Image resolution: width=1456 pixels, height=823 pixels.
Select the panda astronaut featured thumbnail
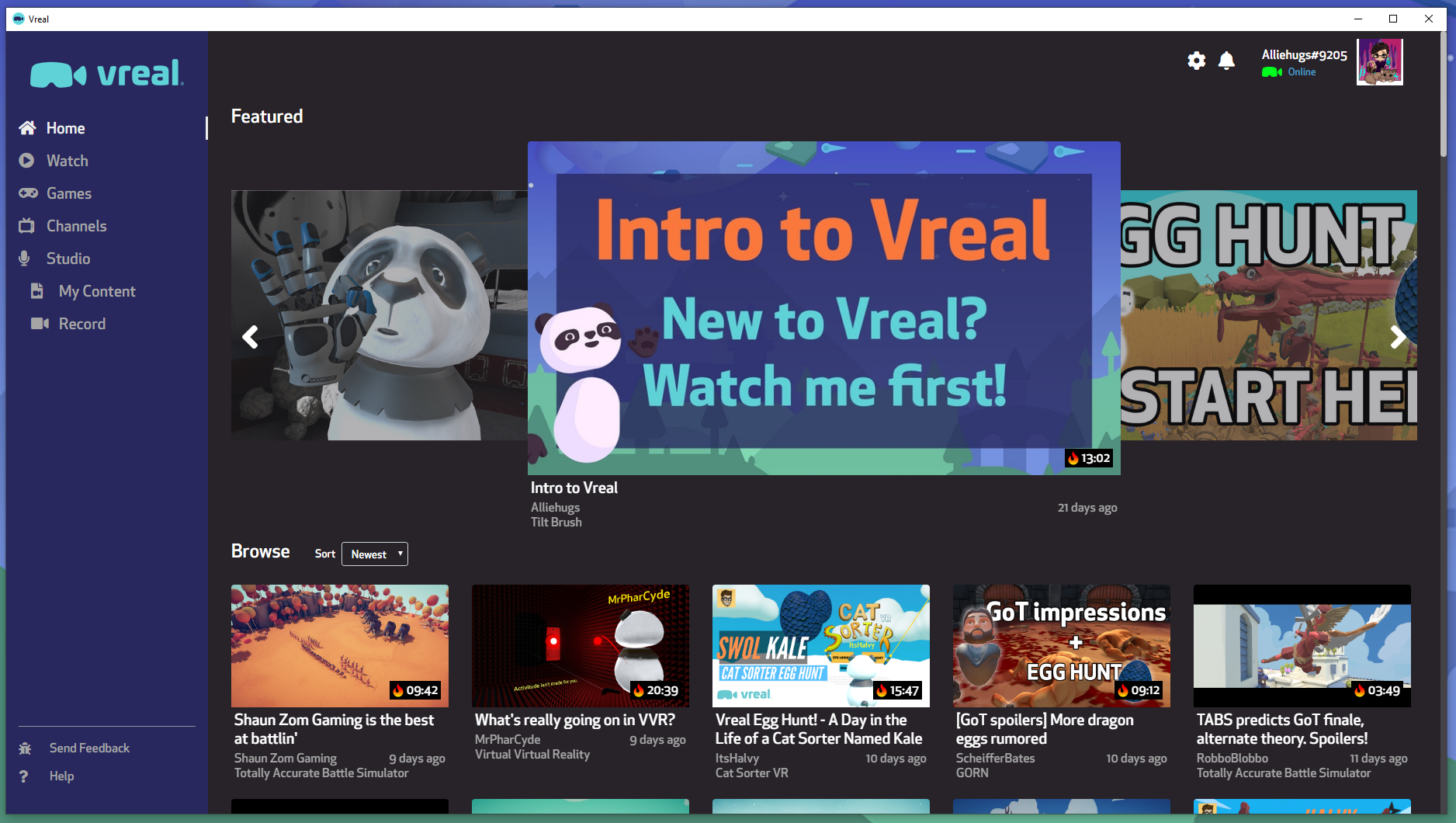tap(380, 315)
